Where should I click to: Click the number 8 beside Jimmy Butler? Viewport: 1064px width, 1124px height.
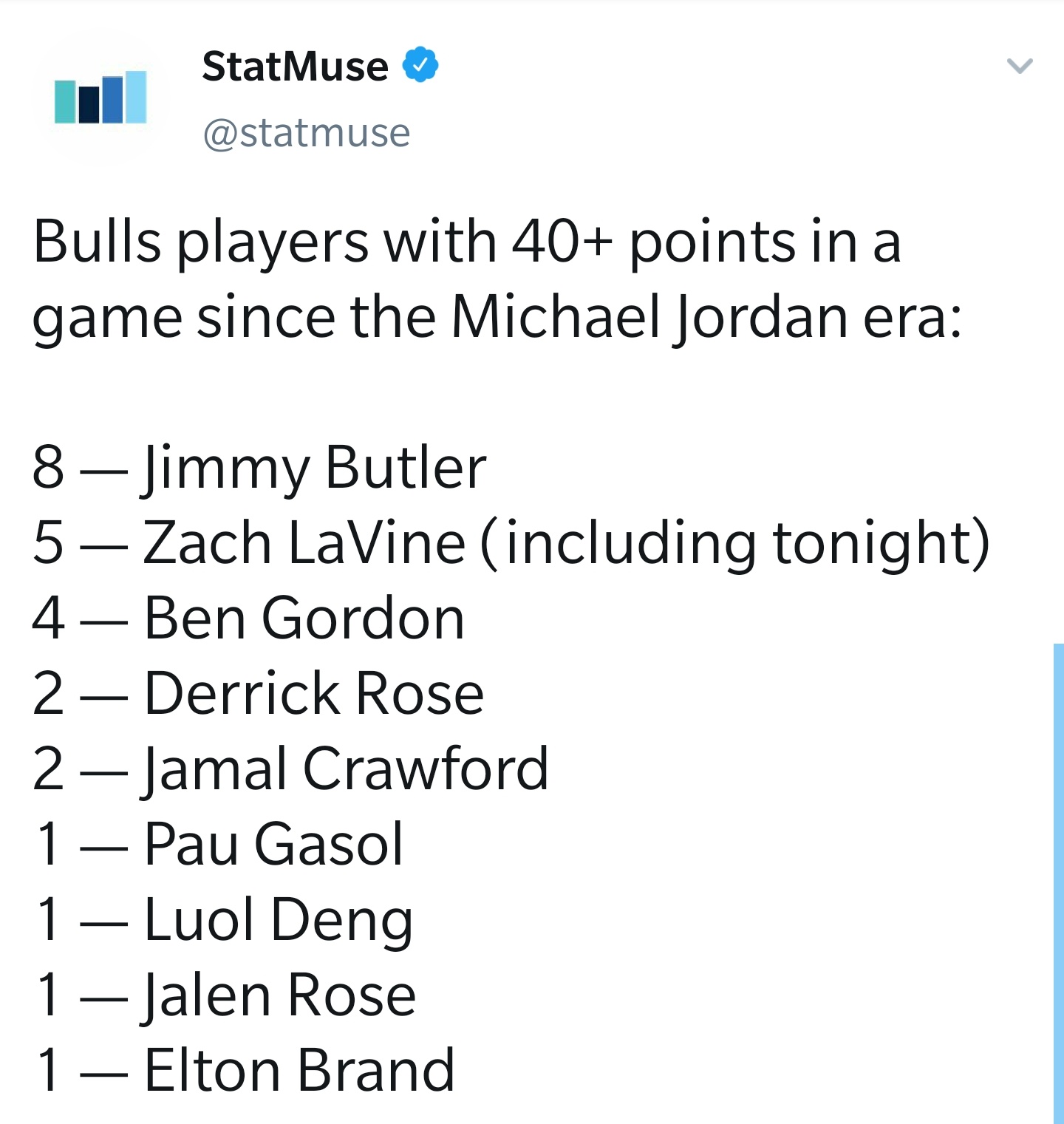tap(49, 468)
